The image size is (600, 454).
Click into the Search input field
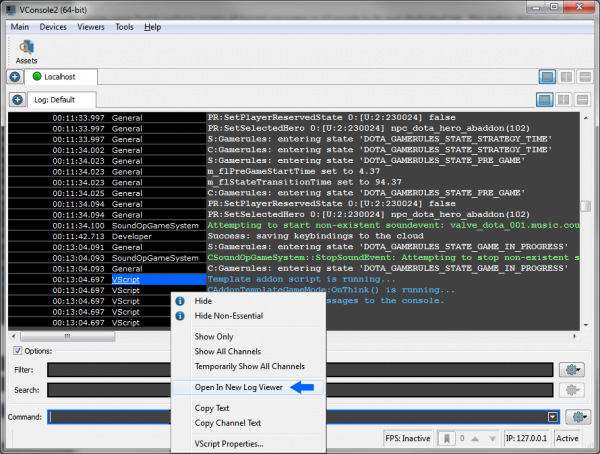[x=300, y=390]
